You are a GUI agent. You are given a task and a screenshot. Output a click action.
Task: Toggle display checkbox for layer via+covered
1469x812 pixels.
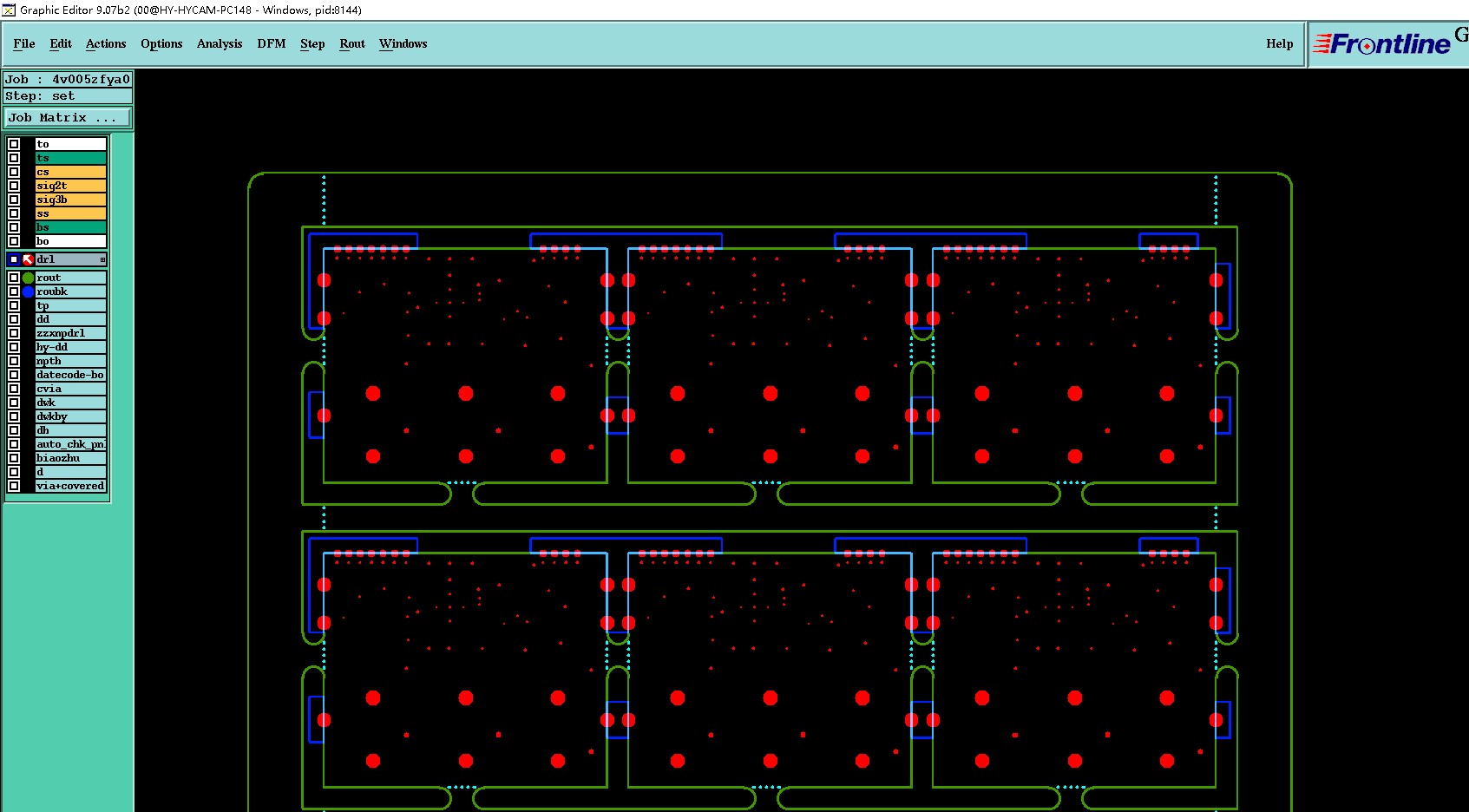(x=14, y=486)
